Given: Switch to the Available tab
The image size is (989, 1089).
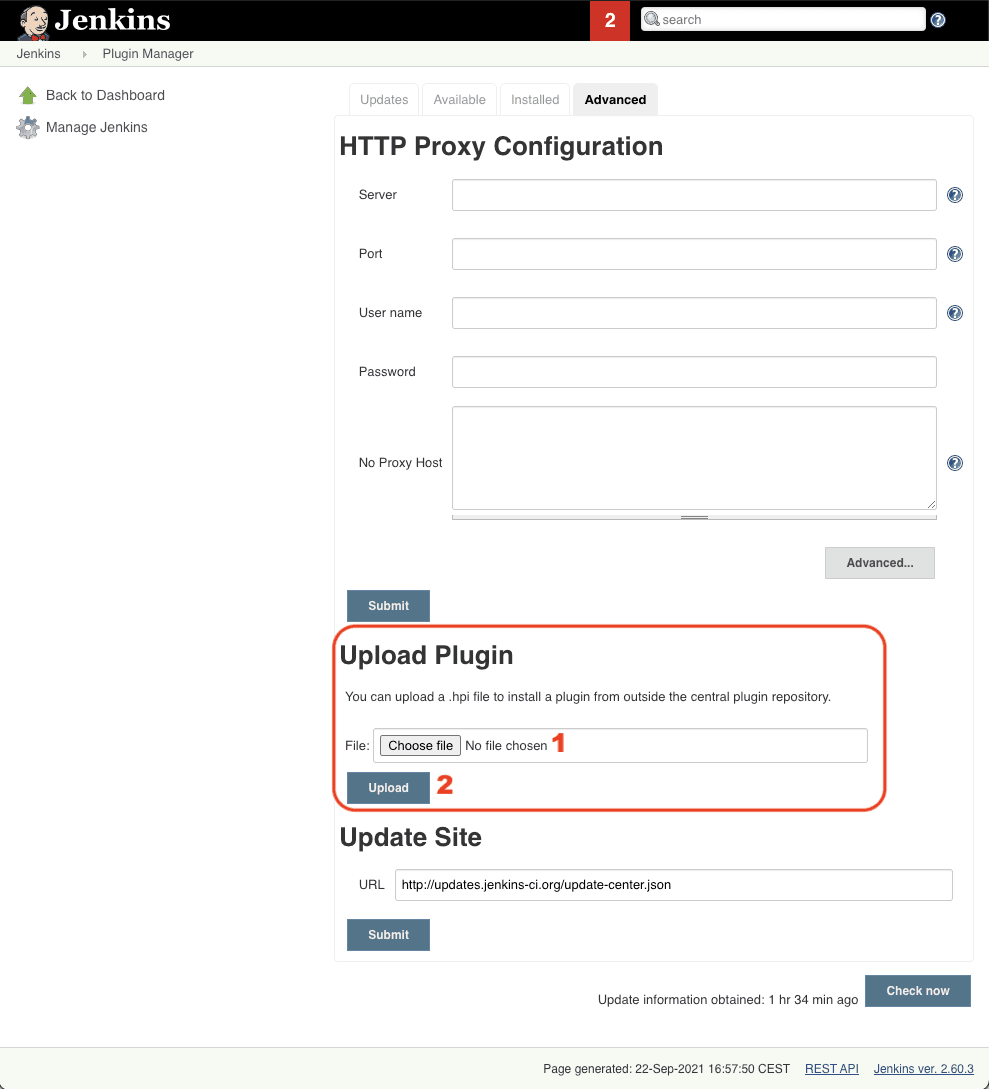Looking at the screenshot, I should pyautogui.click(x=459, y=100).
